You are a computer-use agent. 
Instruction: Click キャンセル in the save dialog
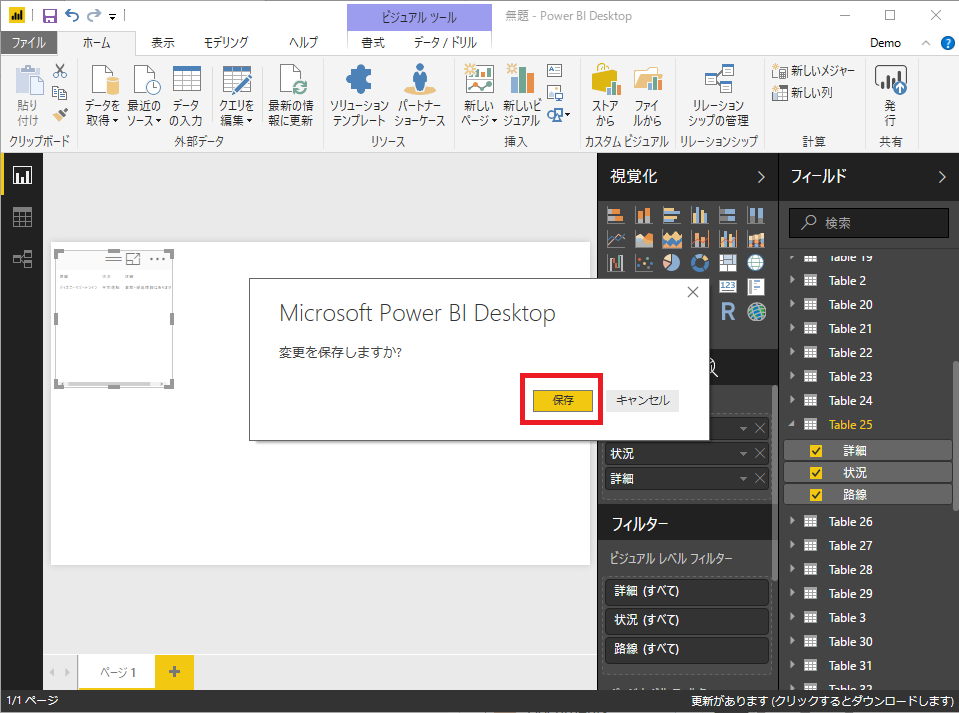coord(642,401)
